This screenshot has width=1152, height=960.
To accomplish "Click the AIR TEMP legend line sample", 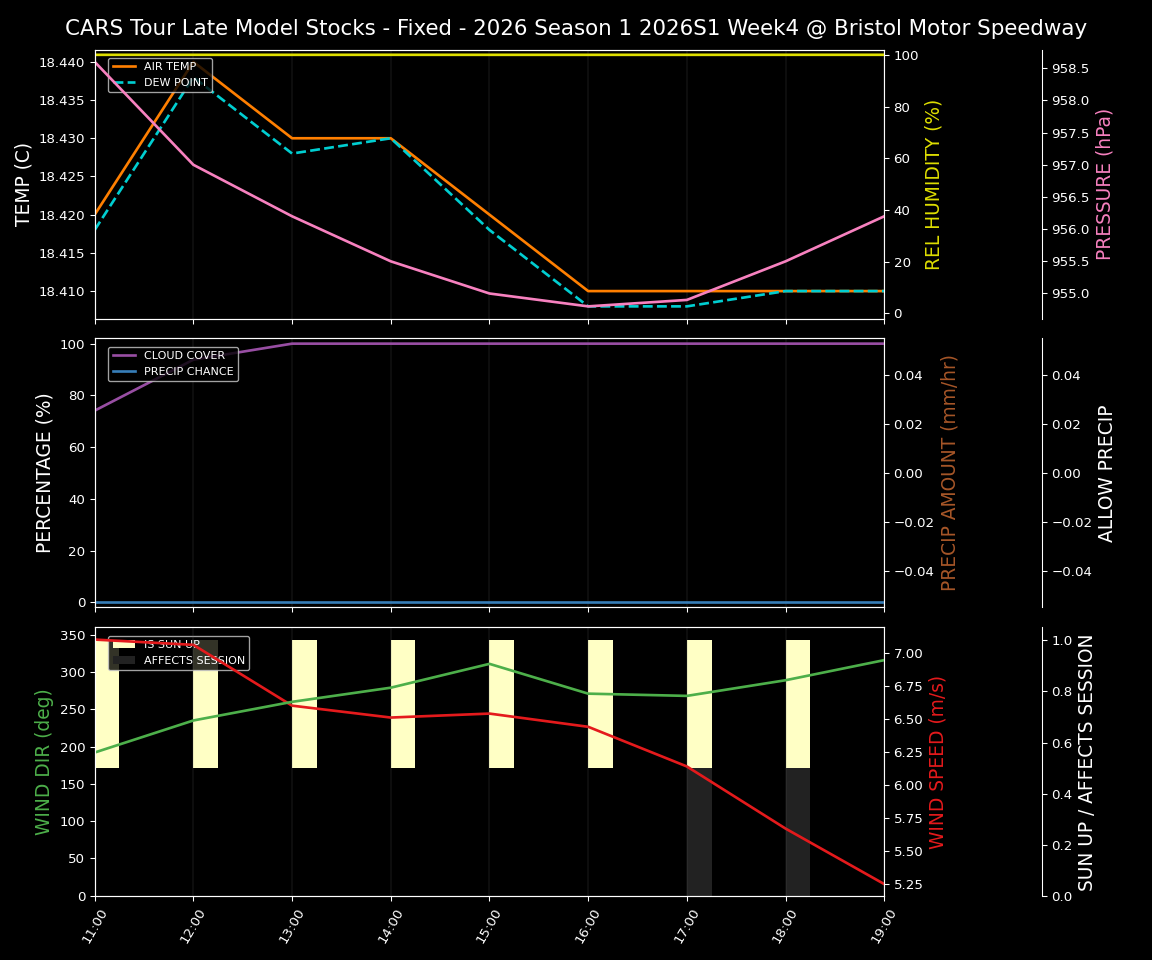I will click(127, 68).
